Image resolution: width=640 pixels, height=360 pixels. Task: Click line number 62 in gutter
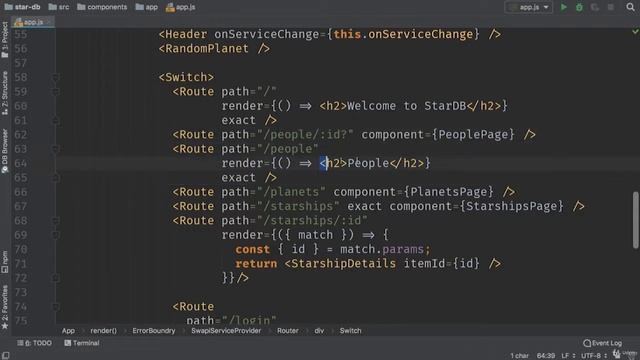pyautogui.click(x=20, y=135)
